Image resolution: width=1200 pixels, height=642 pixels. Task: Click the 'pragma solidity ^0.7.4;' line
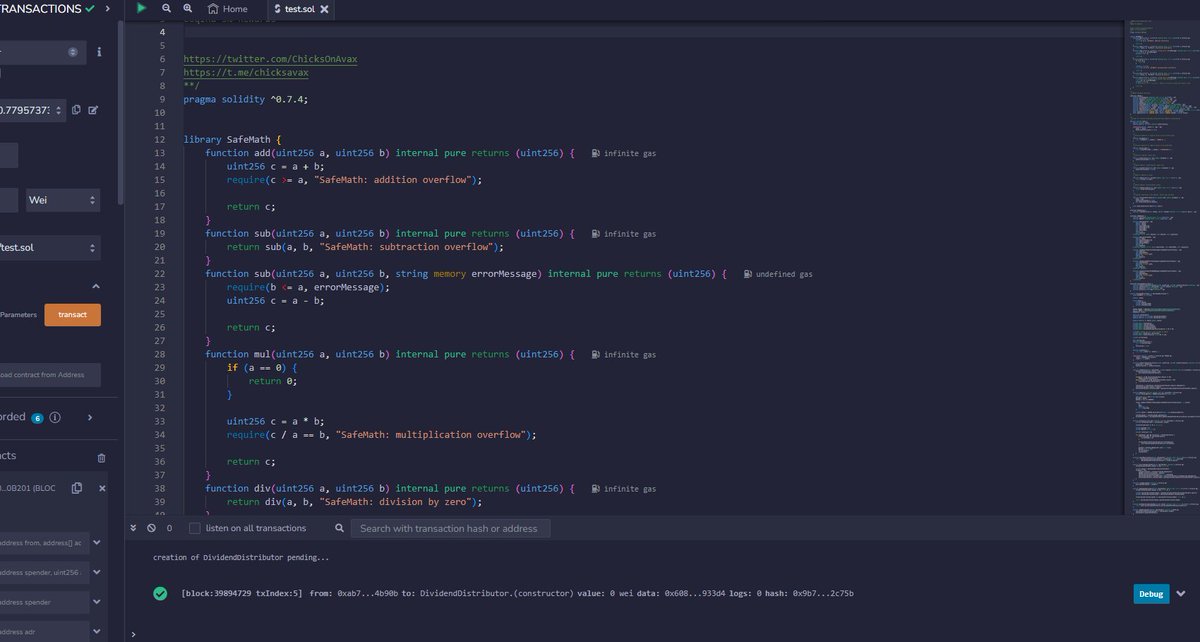tap(245, 99)
